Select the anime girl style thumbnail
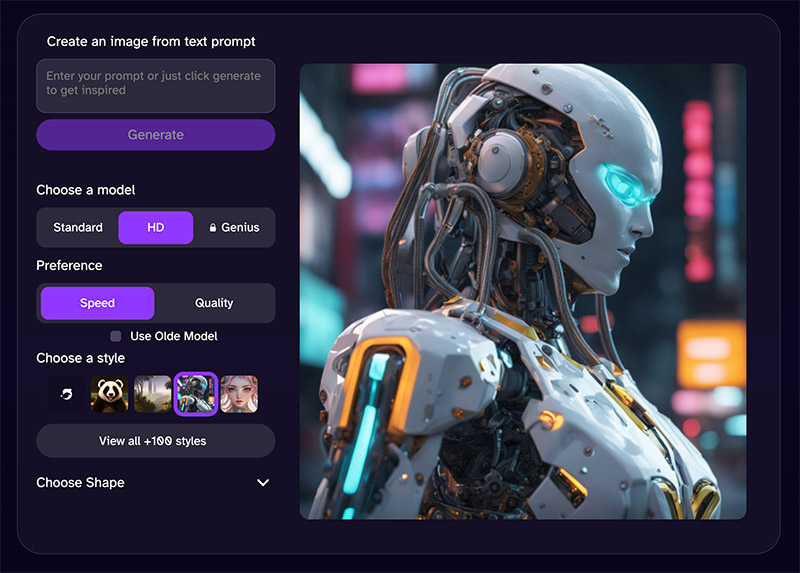Image resolution: width=800 pixels, height=573 pixels. pos(239,394)
